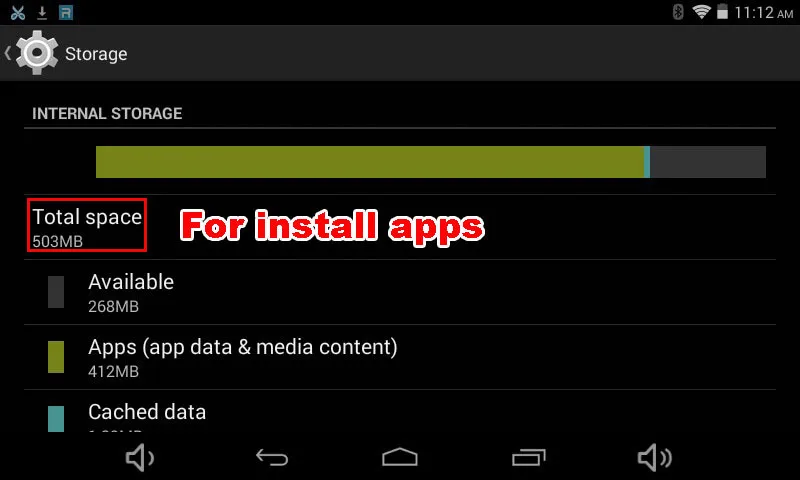Go back using the header chevron
Viewport: 800px width, 480px height.
pos(8,53)
